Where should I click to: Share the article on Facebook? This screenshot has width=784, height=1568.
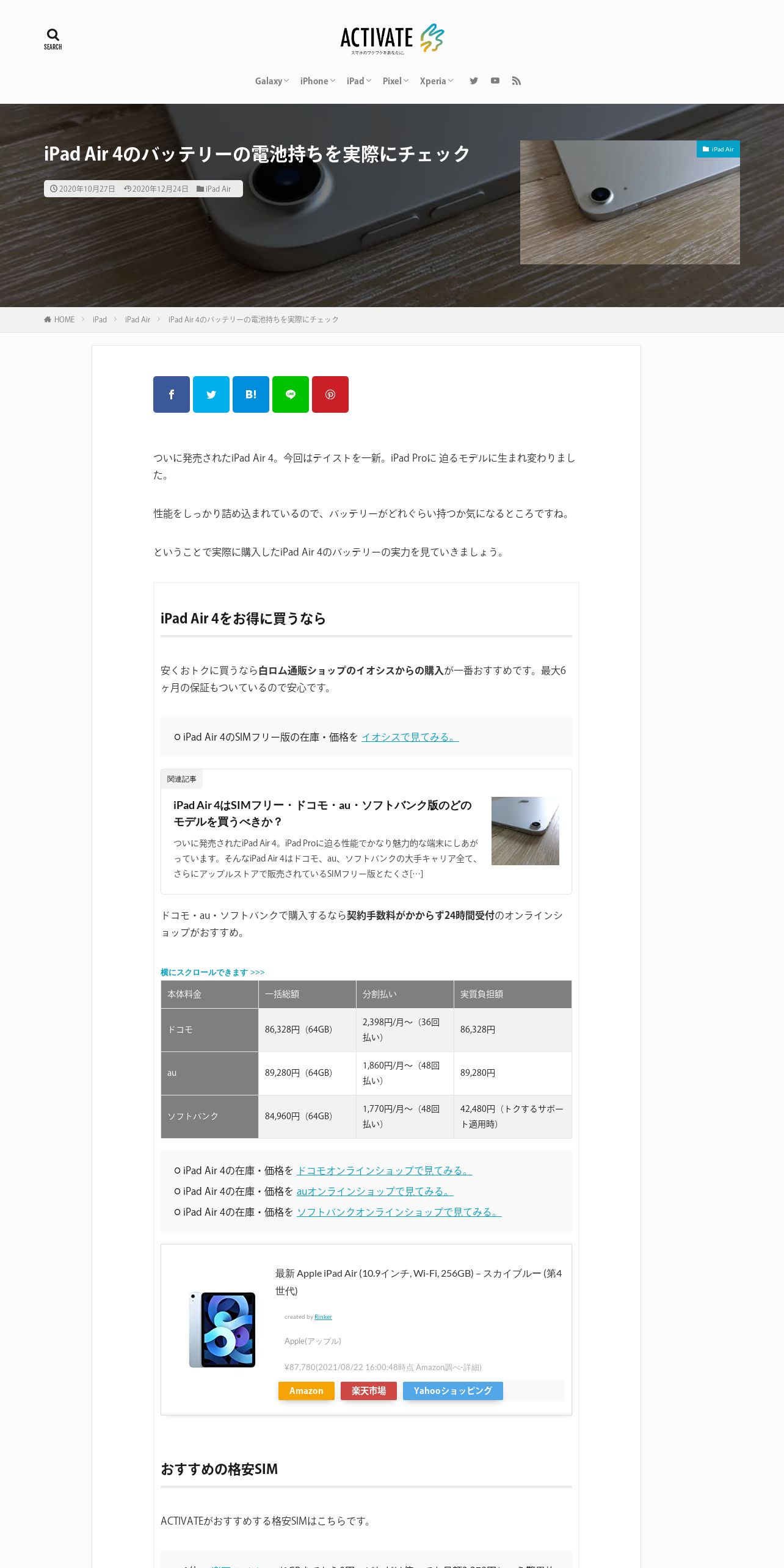pos(172,394)
